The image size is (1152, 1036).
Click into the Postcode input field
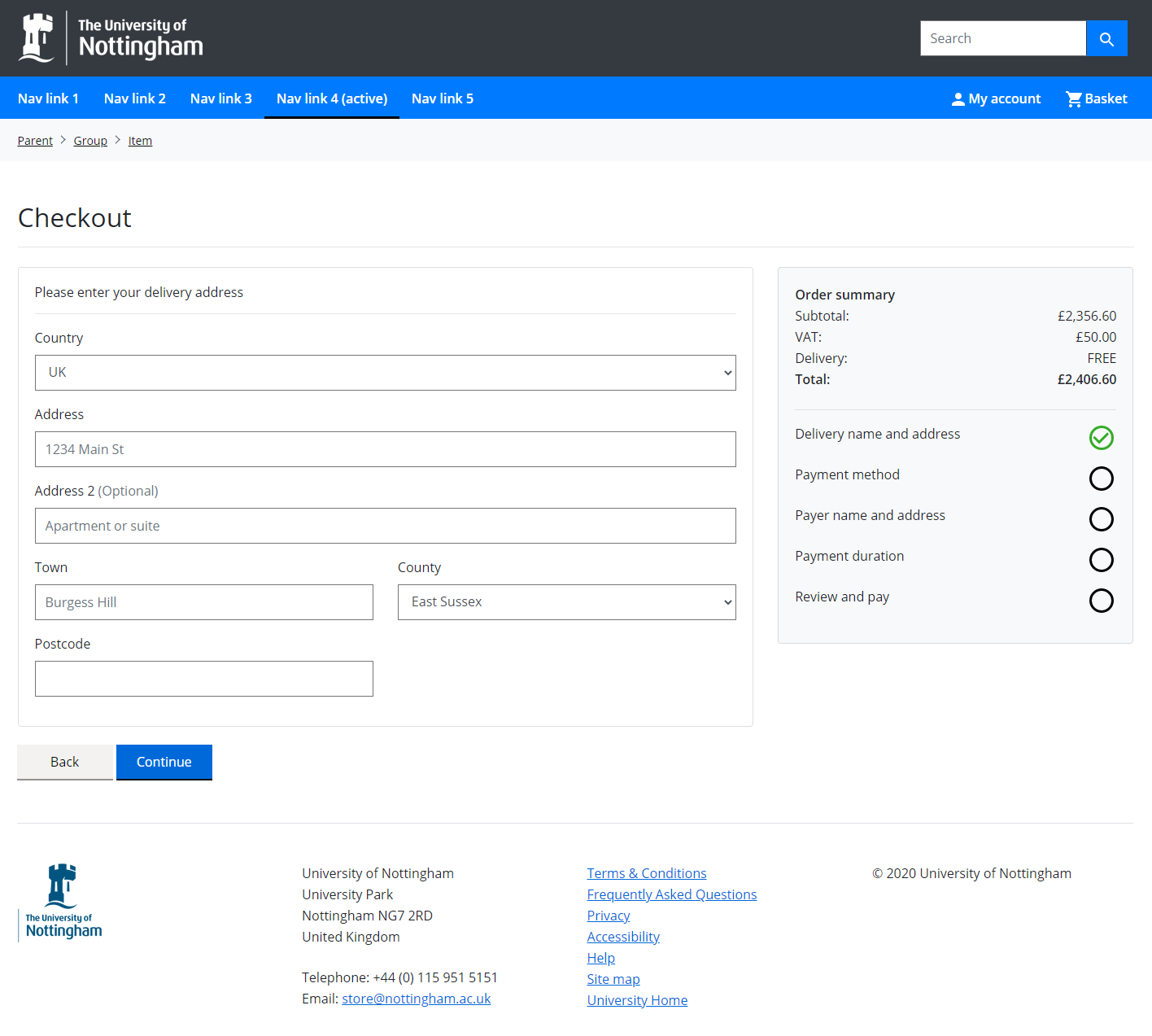click(x=203, y=679)
